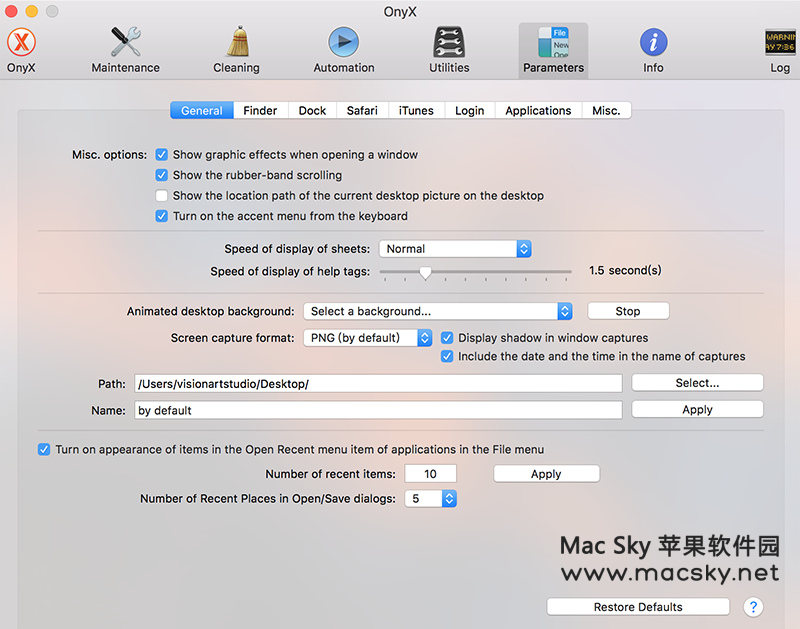Click the screen capture Path field
The width and height of the screenshot is (800, 629).
[x=378, y=384]
